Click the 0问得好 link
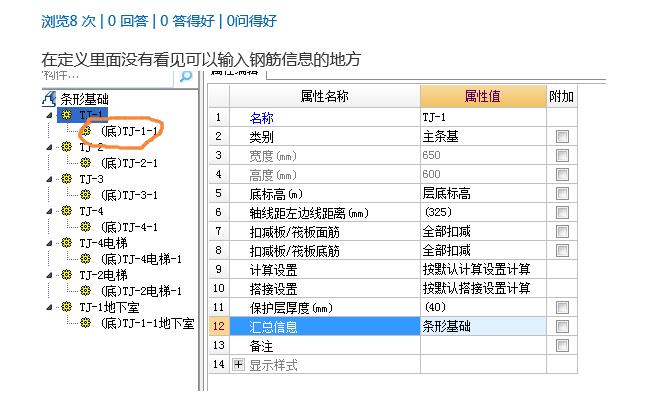Image resolution: width=662 pixels, height=398 pixels. [252, 21]
